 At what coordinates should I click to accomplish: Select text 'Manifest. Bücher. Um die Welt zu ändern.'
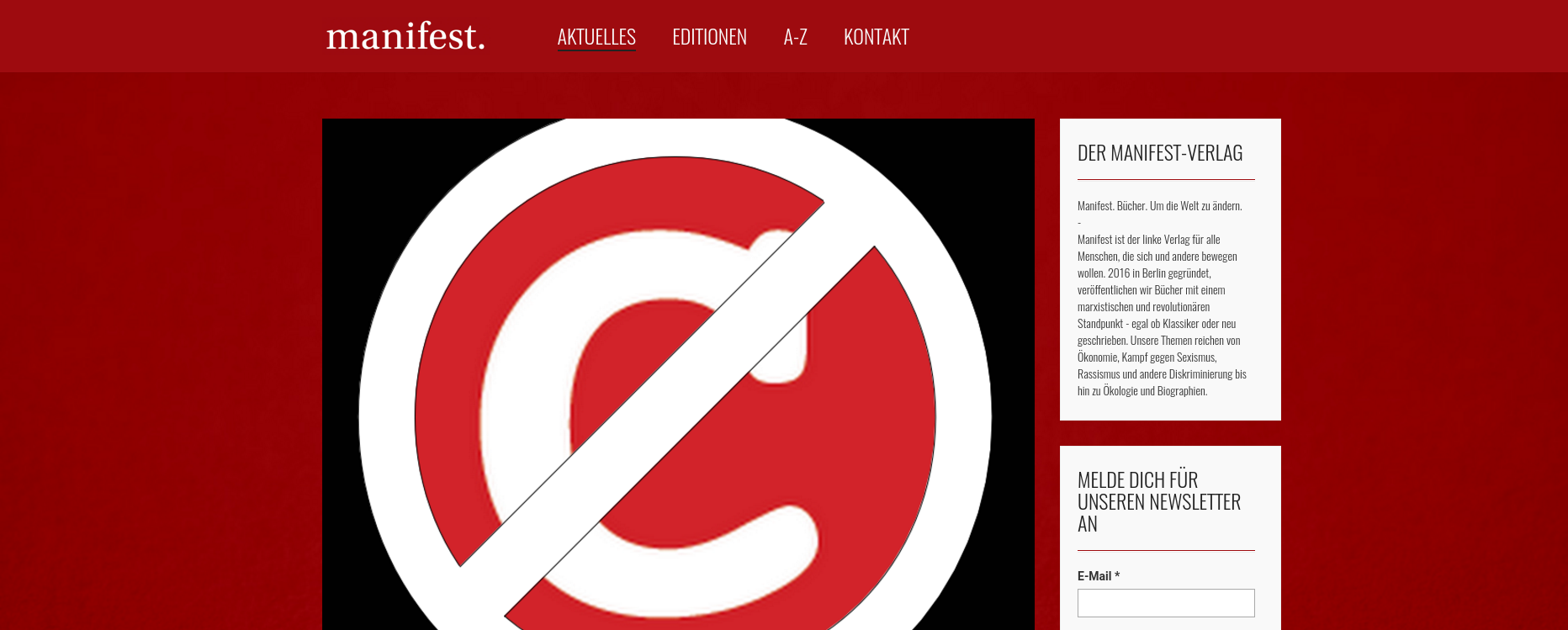1159,205
